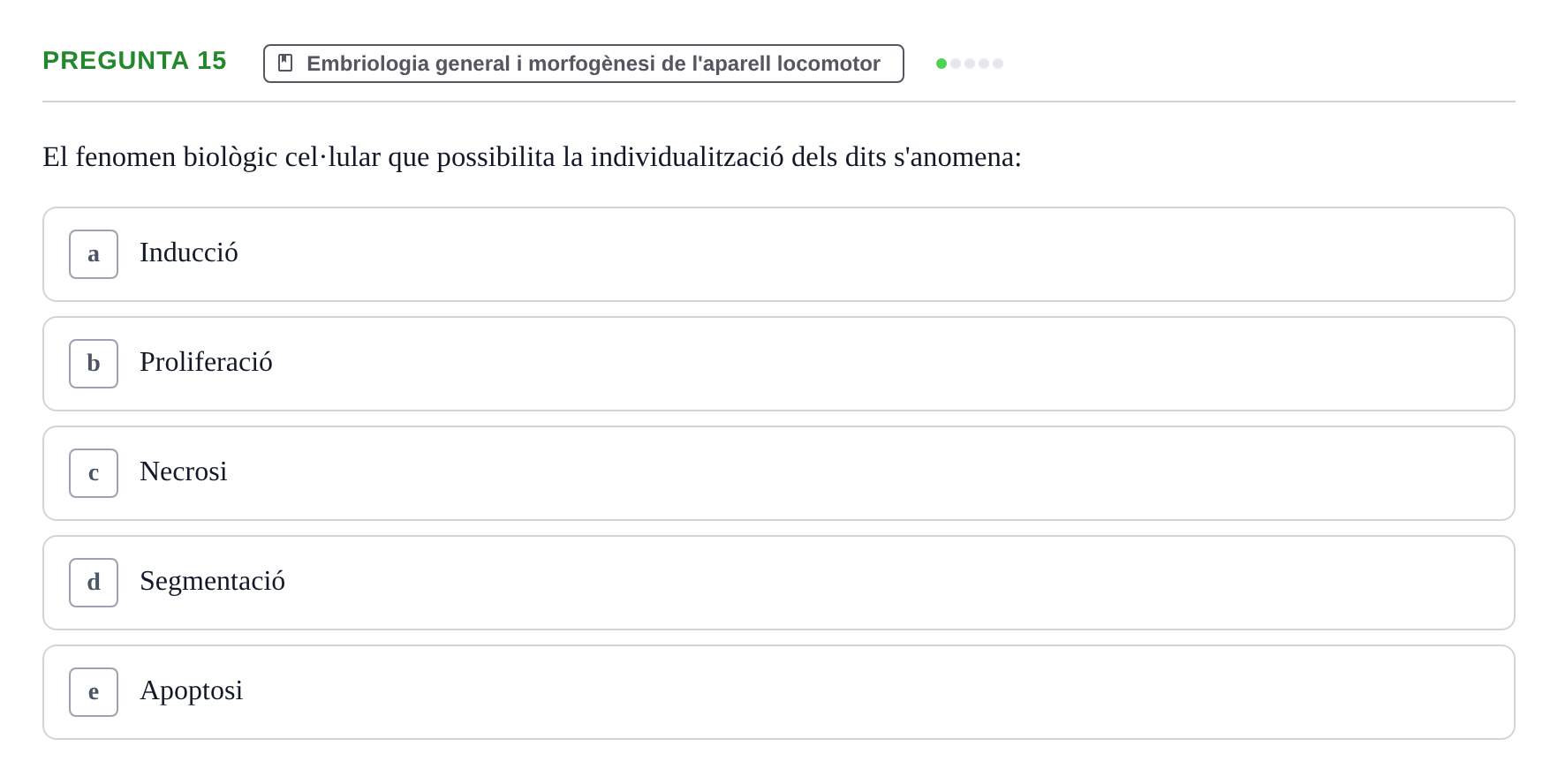
Task: Click the third grey difficulty dot
Action: pyautogui.click(x=970, y=64)
